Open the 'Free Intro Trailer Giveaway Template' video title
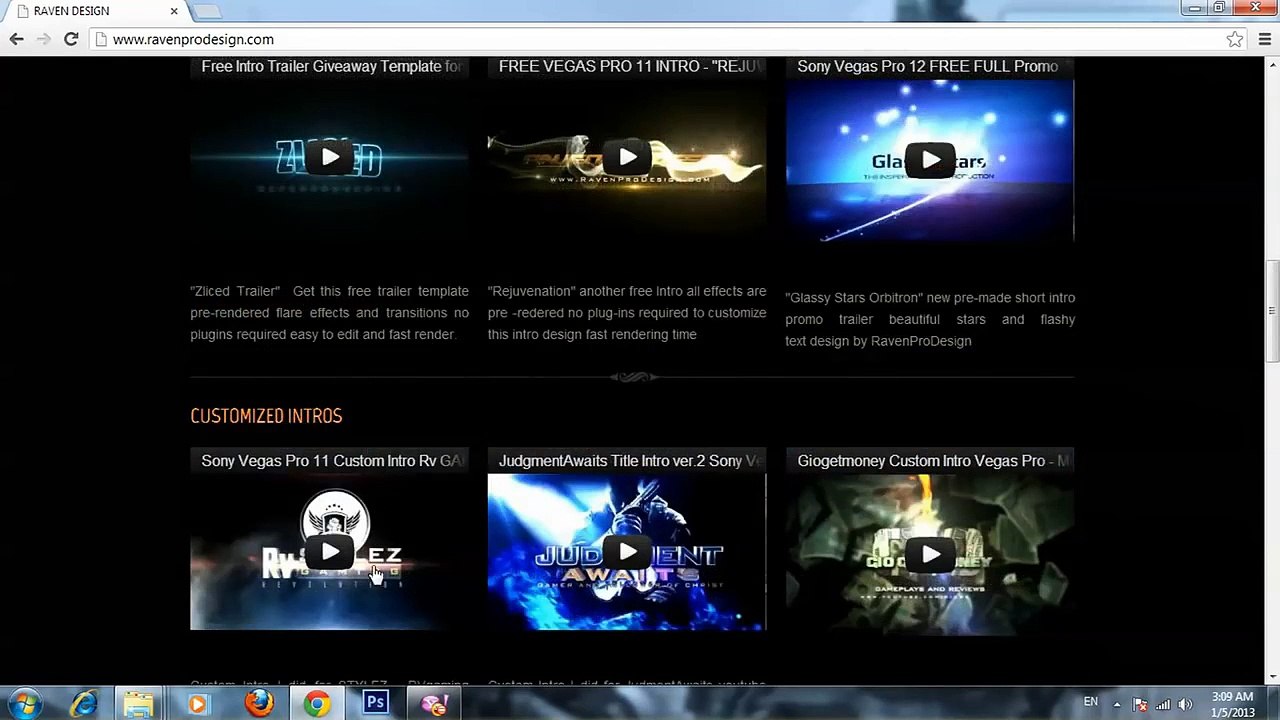 pos(331,66)
